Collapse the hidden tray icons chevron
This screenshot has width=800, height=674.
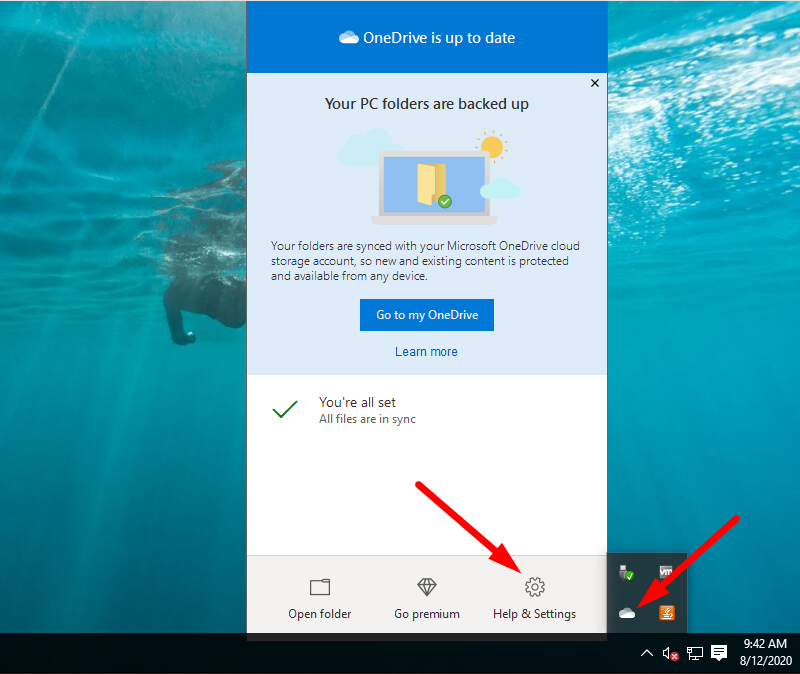pyautogui.click(x=647, y=654)
